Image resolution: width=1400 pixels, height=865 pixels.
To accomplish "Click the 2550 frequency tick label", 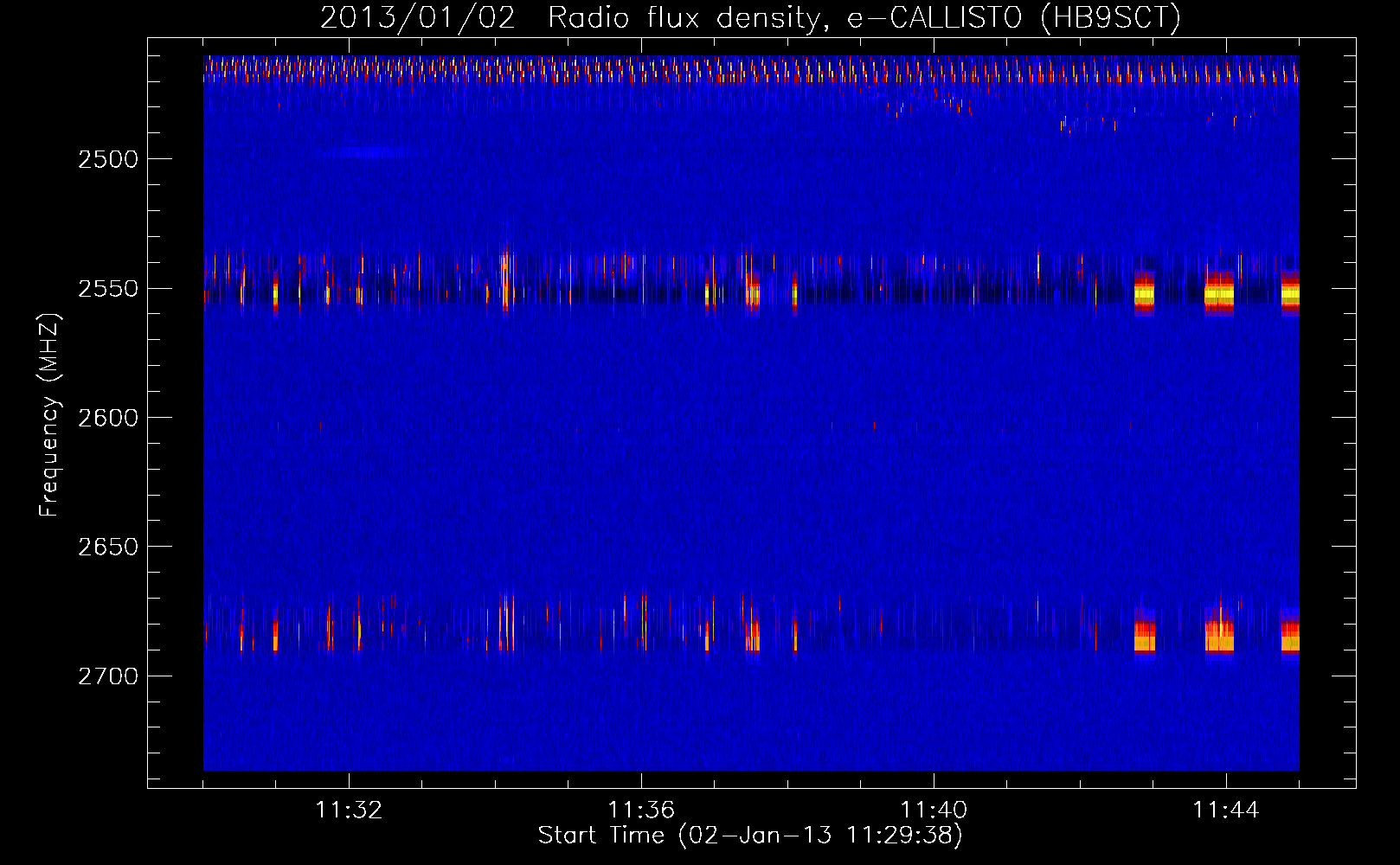I will (108, 289).
